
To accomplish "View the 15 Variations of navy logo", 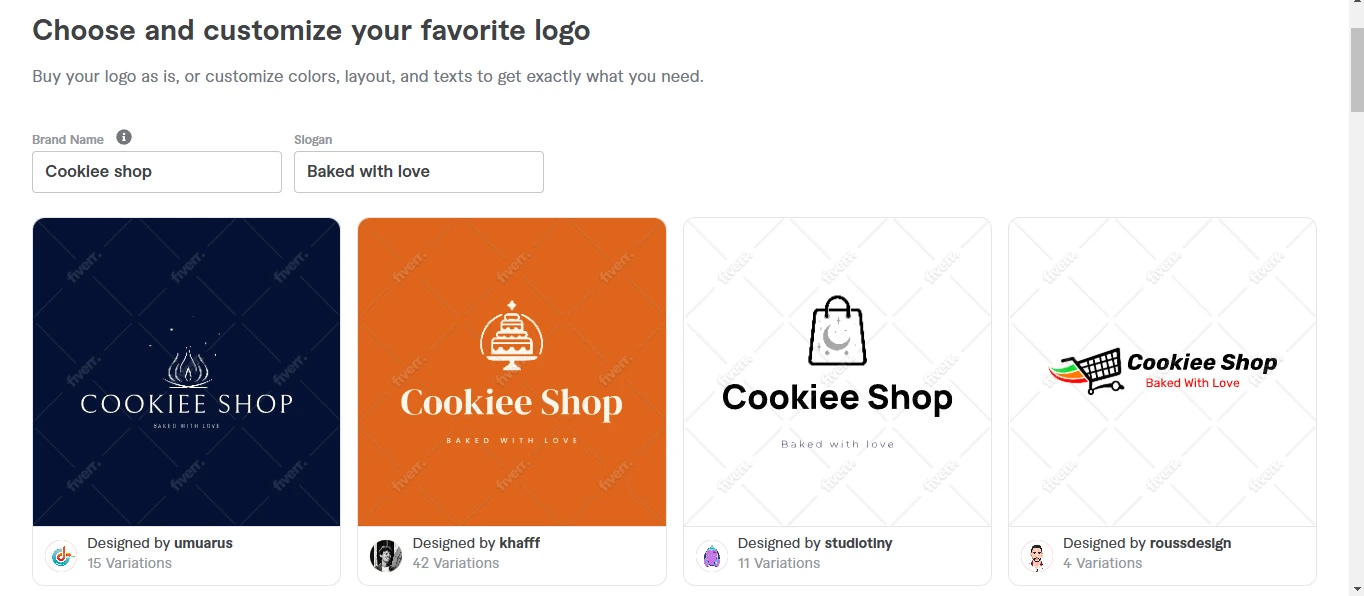I will pos(130,563).
